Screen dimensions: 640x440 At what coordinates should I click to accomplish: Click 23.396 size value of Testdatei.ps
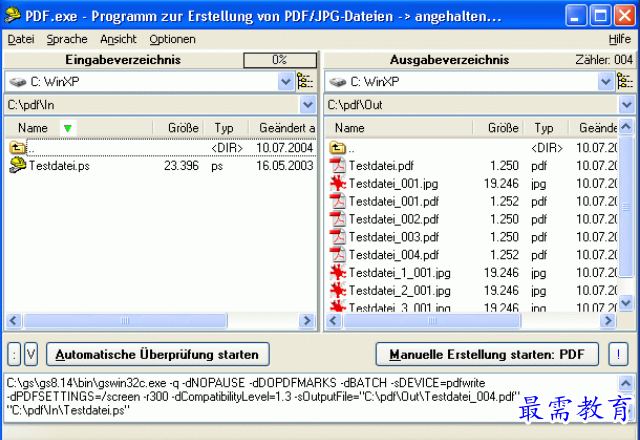[181, 165]
